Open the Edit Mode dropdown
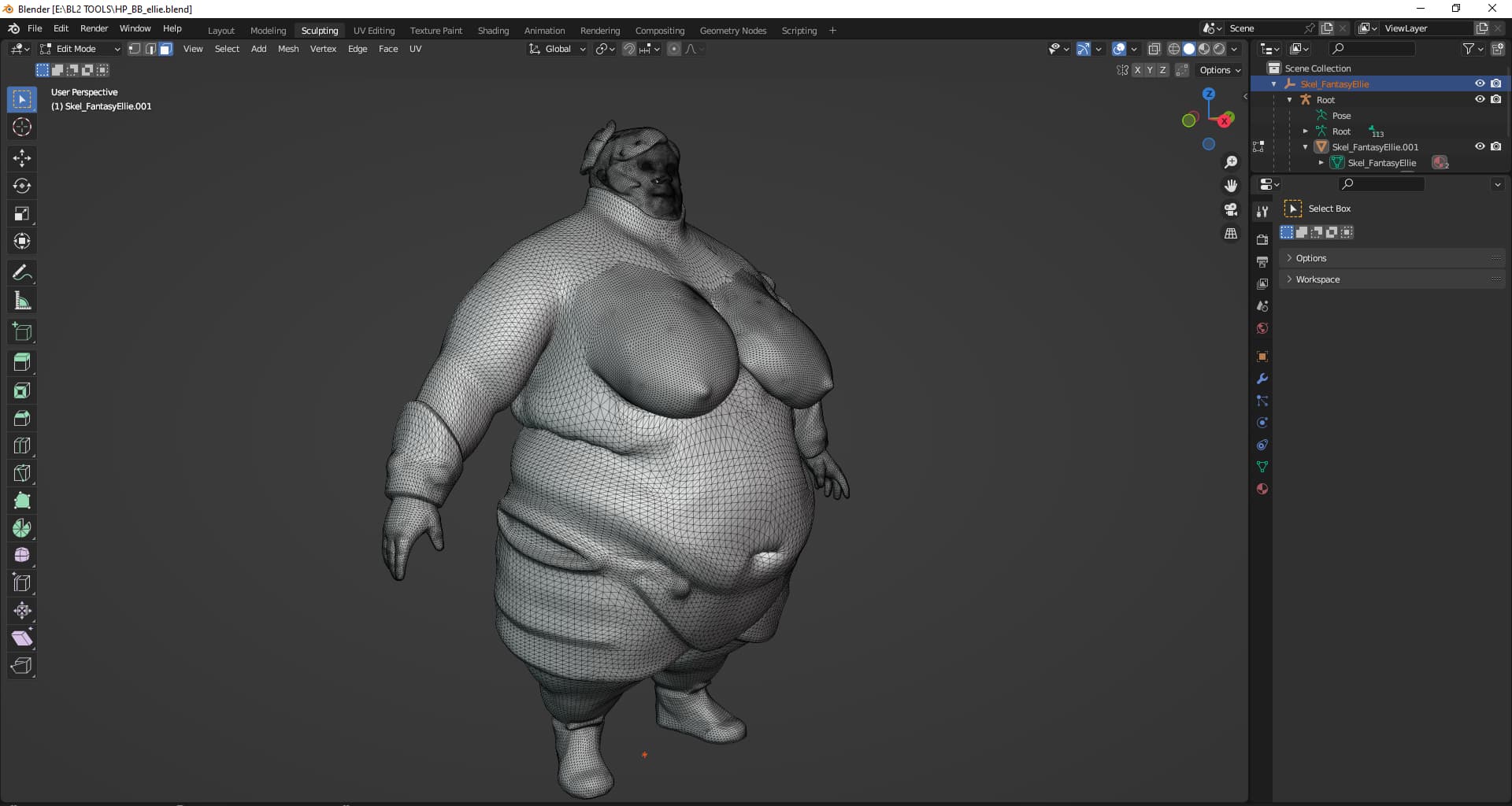1512x806 pixels. click(x=80, y=49)
